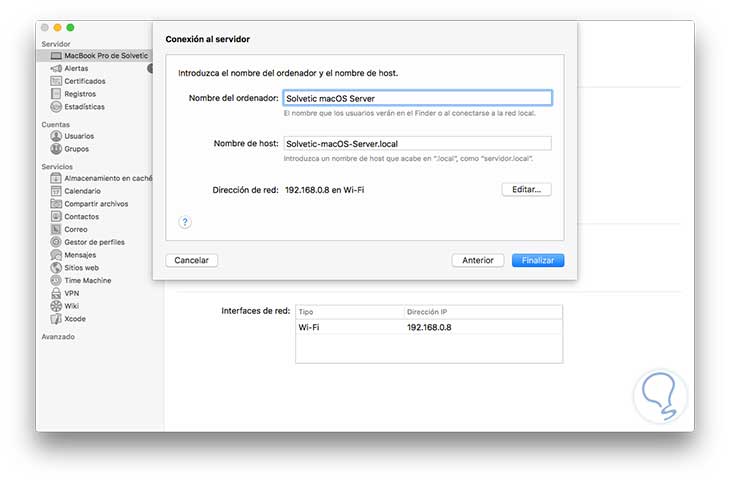This screenshot has width=730, height=483.
Task: Expand the Avanzado sidebar section
Action: (x=59, y=337)
